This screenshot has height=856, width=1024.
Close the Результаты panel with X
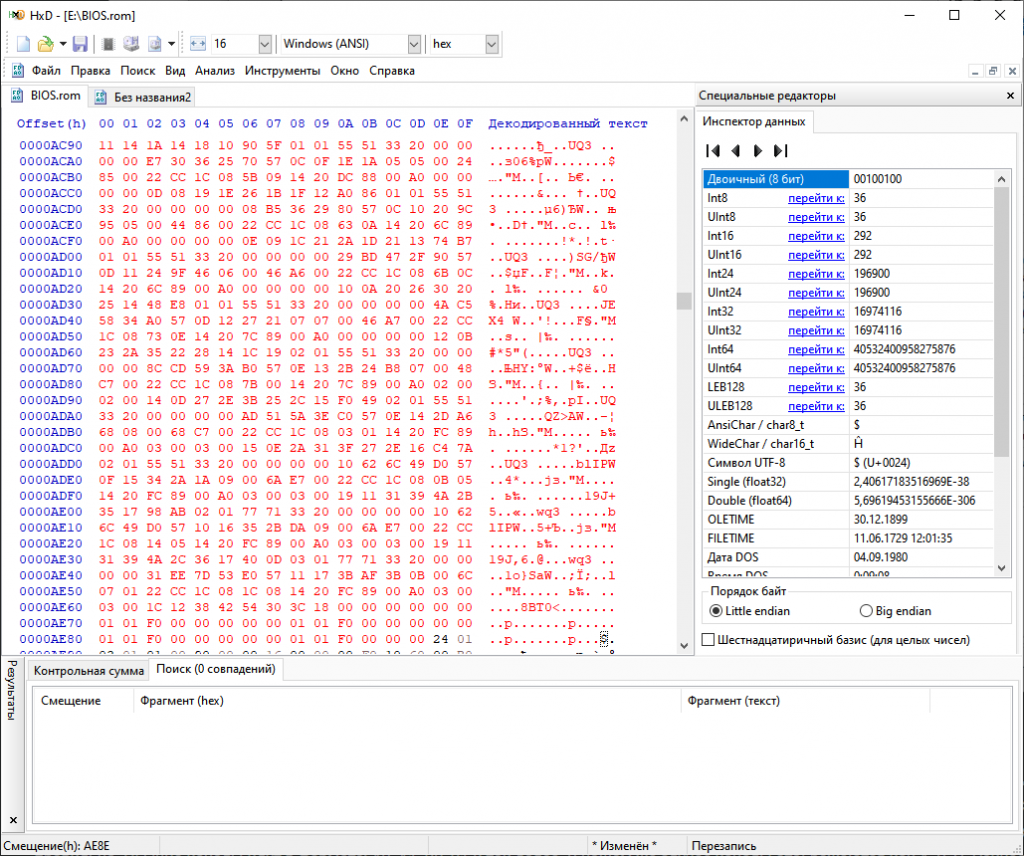[13, 819]
